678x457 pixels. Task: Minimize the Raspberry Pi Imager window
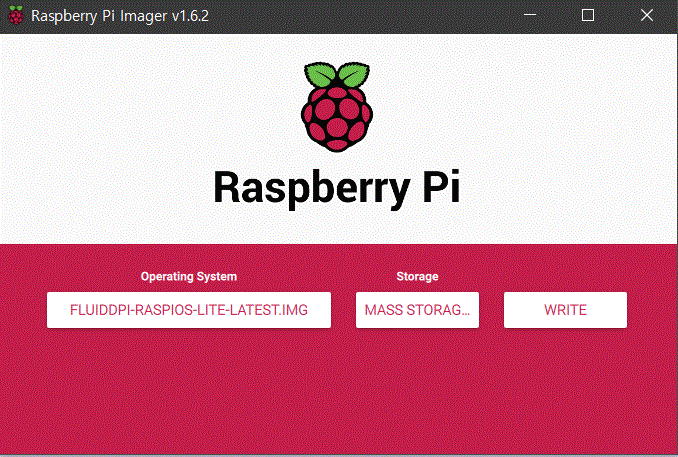(x=530, y=16)
